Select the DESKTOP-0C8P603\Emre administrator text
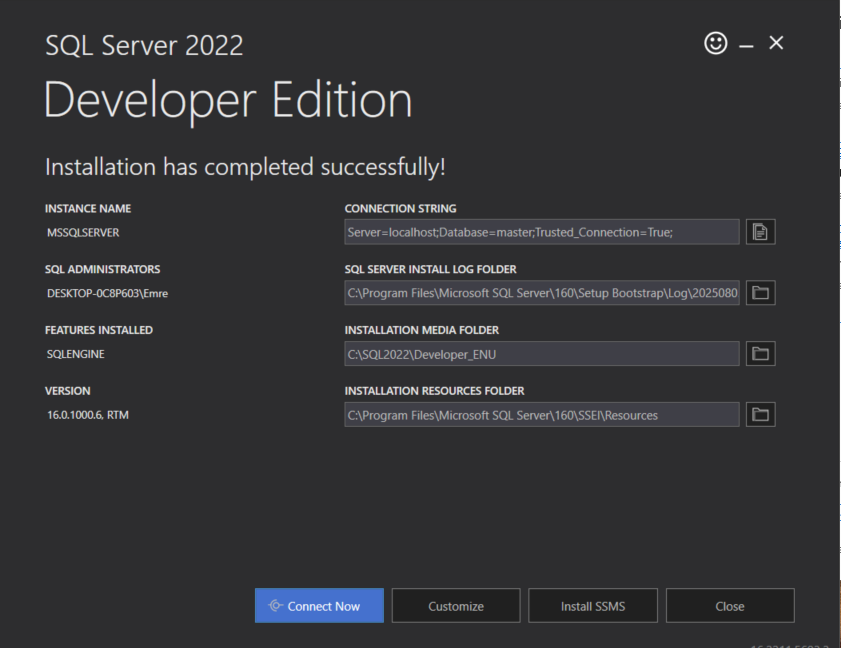The width and height of the screenshot is (841, 661). [x=107, y=293]
